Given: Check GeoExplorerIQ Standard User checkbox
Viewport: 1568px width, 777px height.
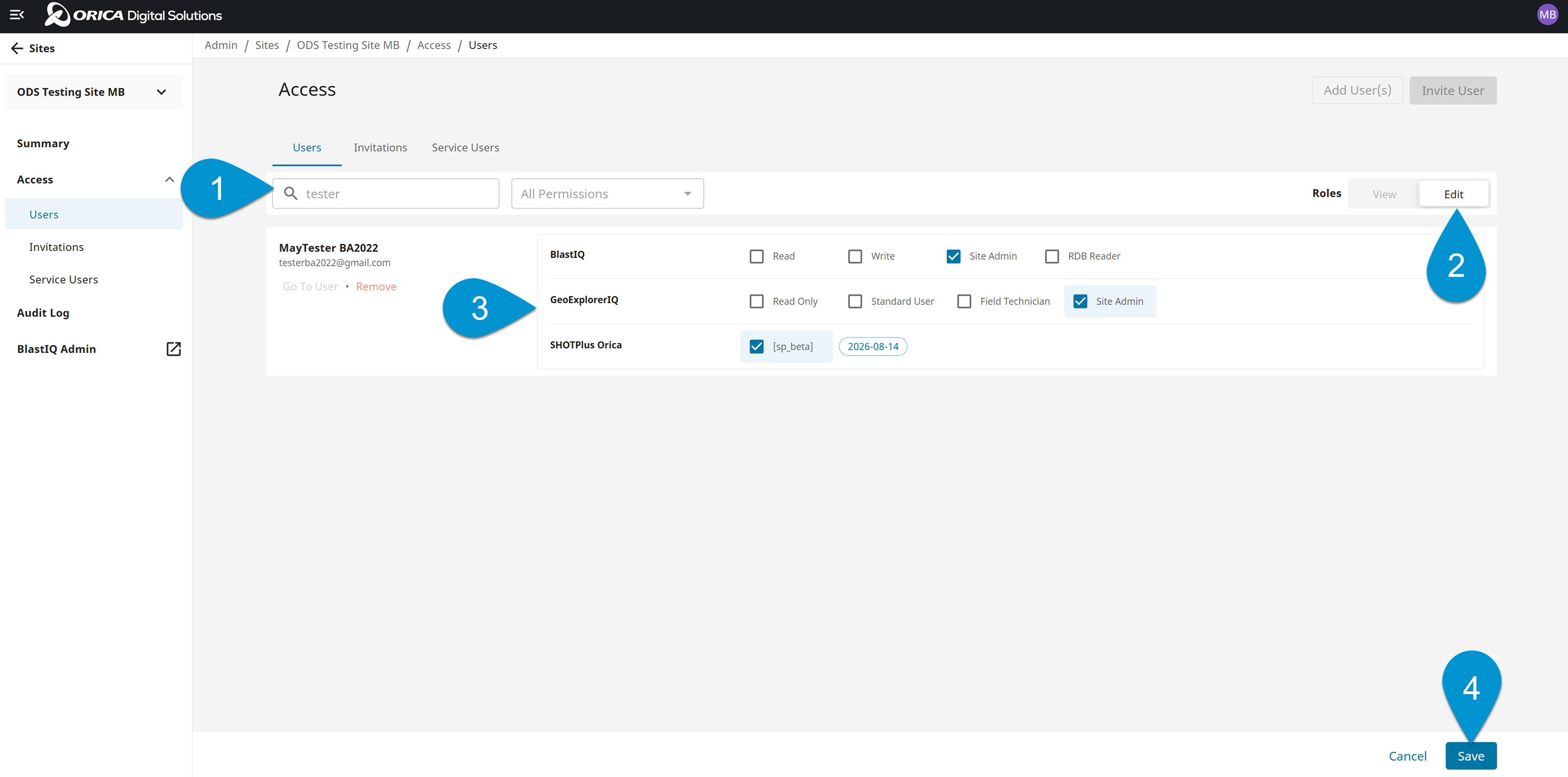Looking at the screenshot, I should coord(855,301).
